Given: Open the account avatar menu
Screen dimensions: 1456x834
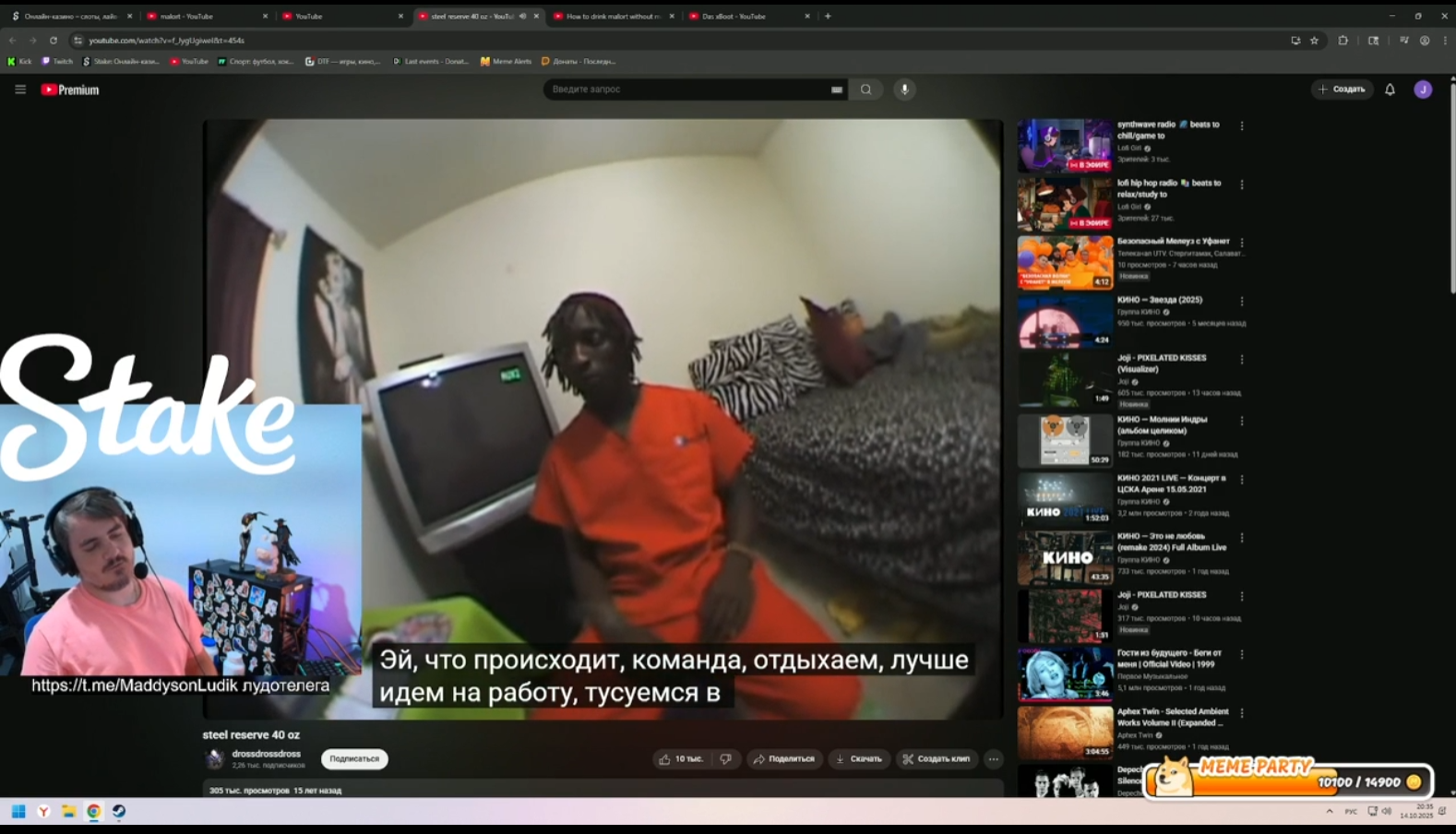Looking at the screenshot, I should 1423,89.
